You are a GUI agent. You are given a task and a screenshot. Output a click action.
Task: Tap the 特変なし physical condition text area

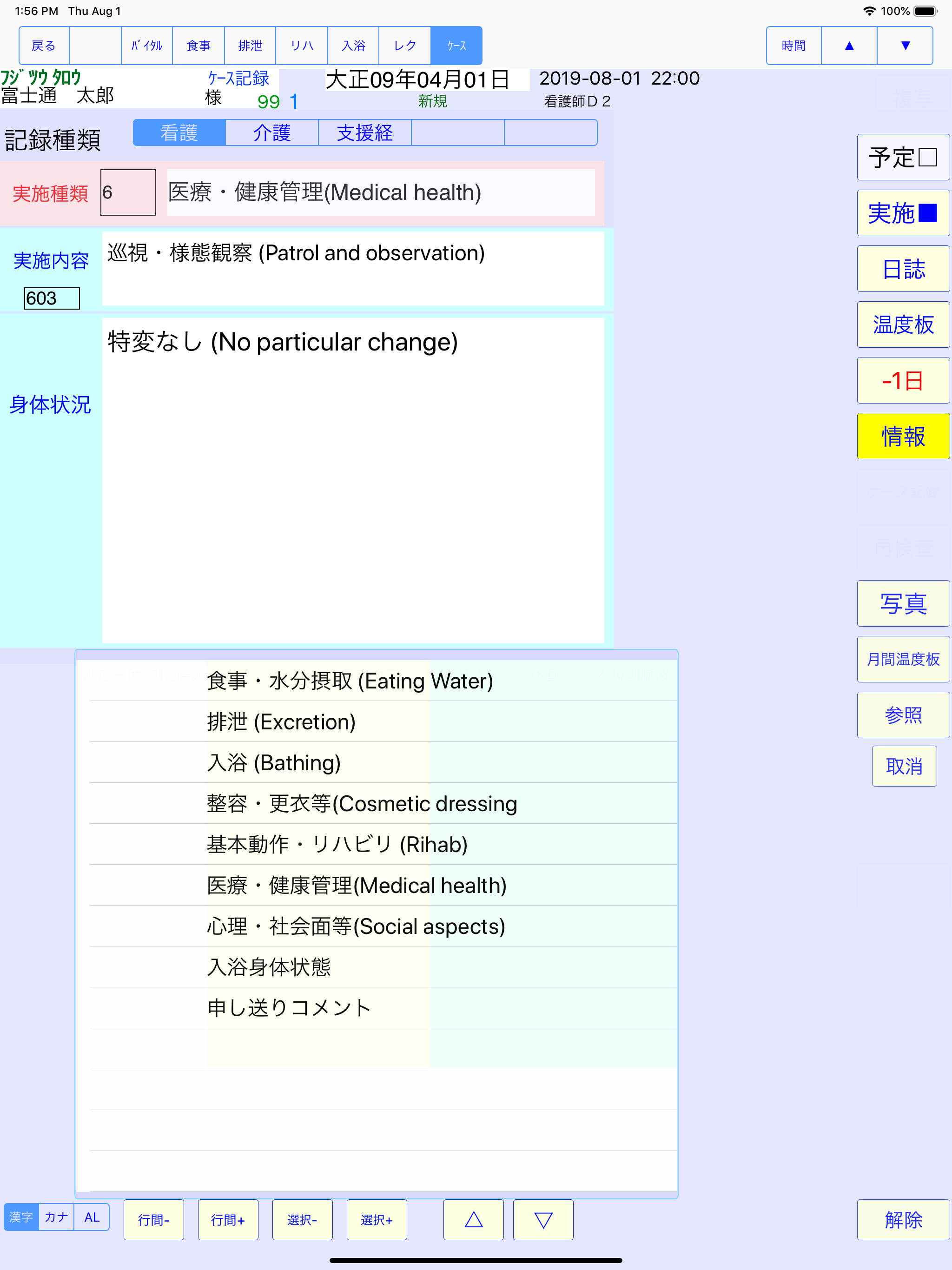[x=352, y=480]
